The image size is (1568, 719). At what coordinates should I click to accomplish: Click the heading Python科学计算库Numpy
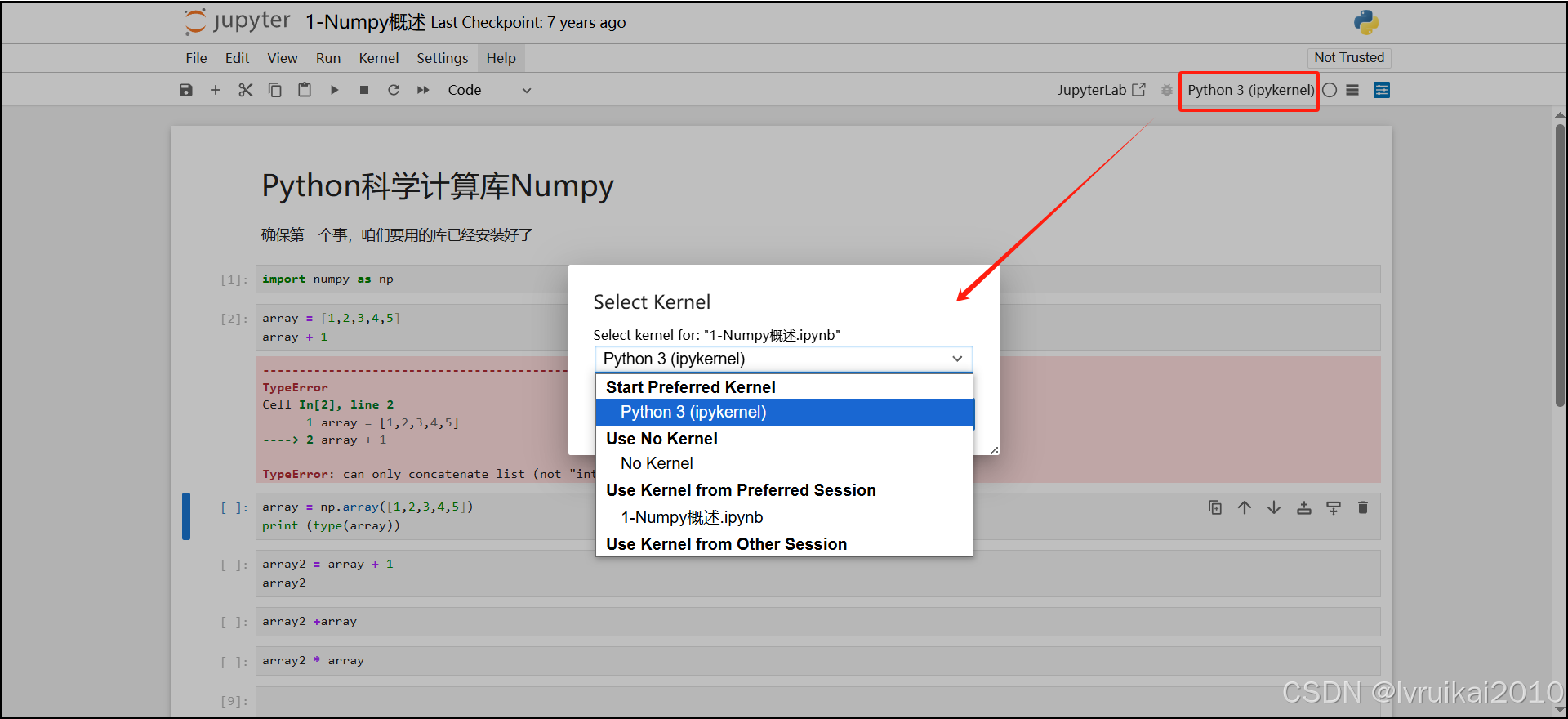438,186
